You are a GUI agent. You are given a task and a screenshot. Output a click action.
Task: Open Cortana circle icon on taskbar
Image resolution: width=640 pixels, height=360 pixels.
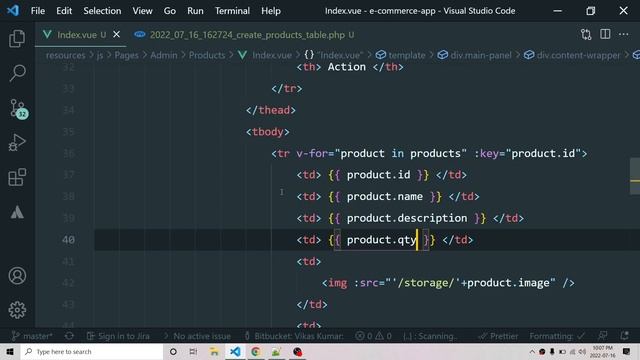(173, 351)
